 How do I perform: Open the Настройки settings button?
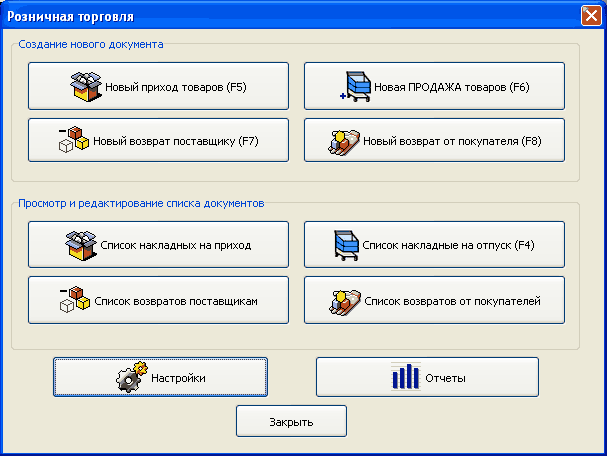[160, 377]
